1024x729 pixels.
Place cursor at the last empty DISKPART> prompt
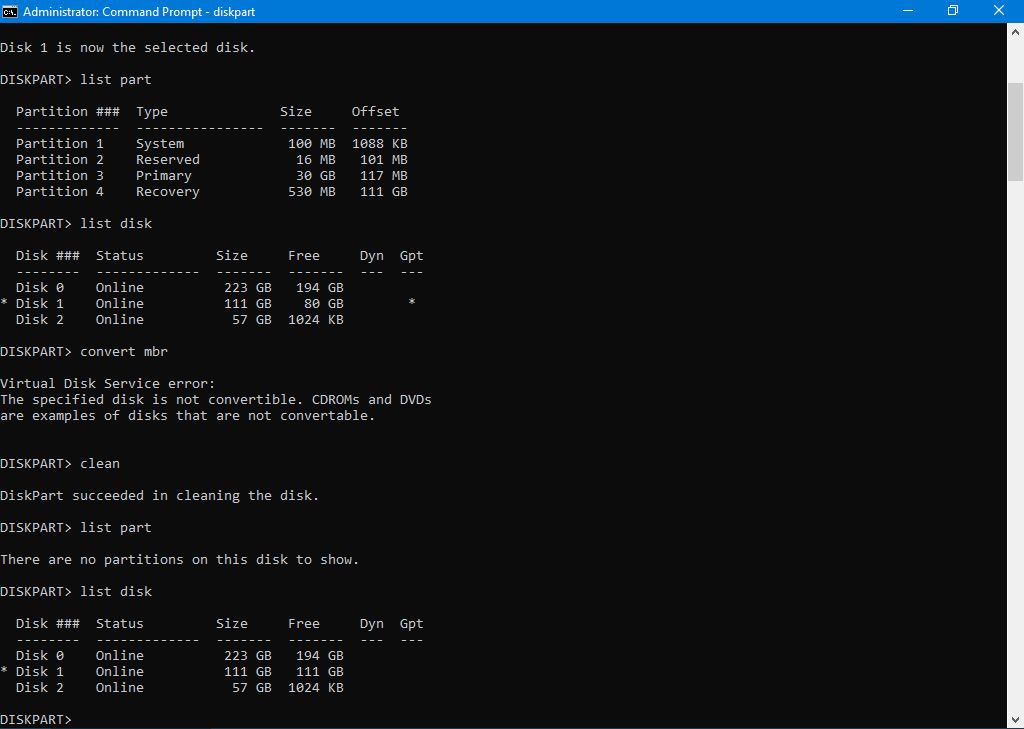coord(80,720)
